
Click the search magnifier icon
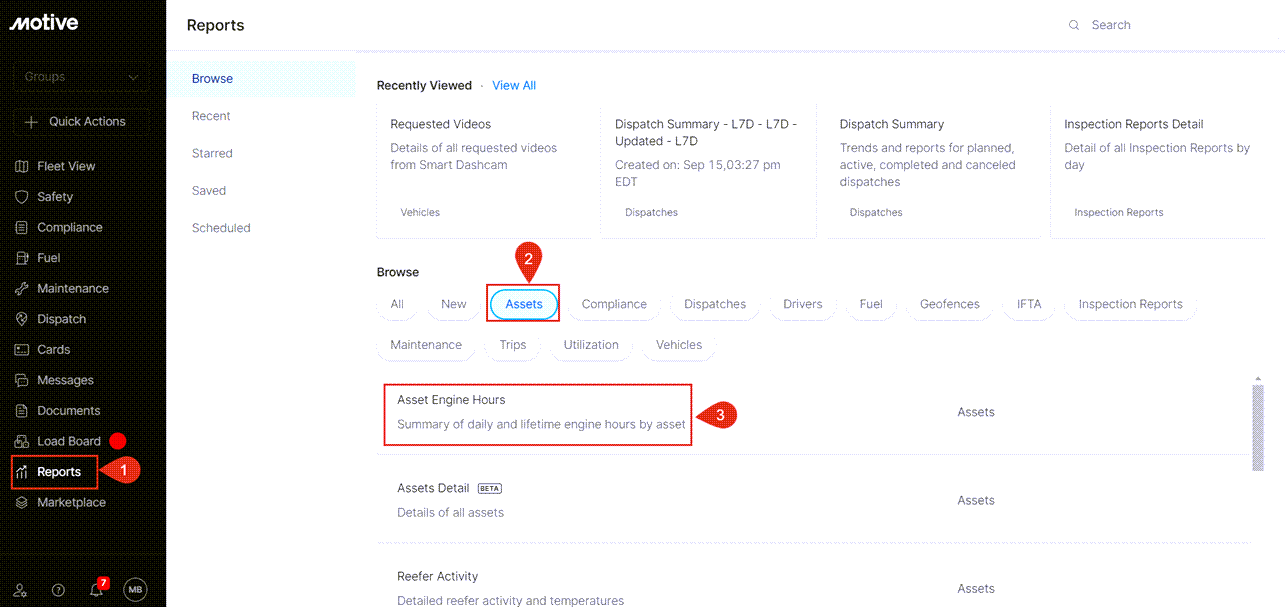click(1074, 25)
